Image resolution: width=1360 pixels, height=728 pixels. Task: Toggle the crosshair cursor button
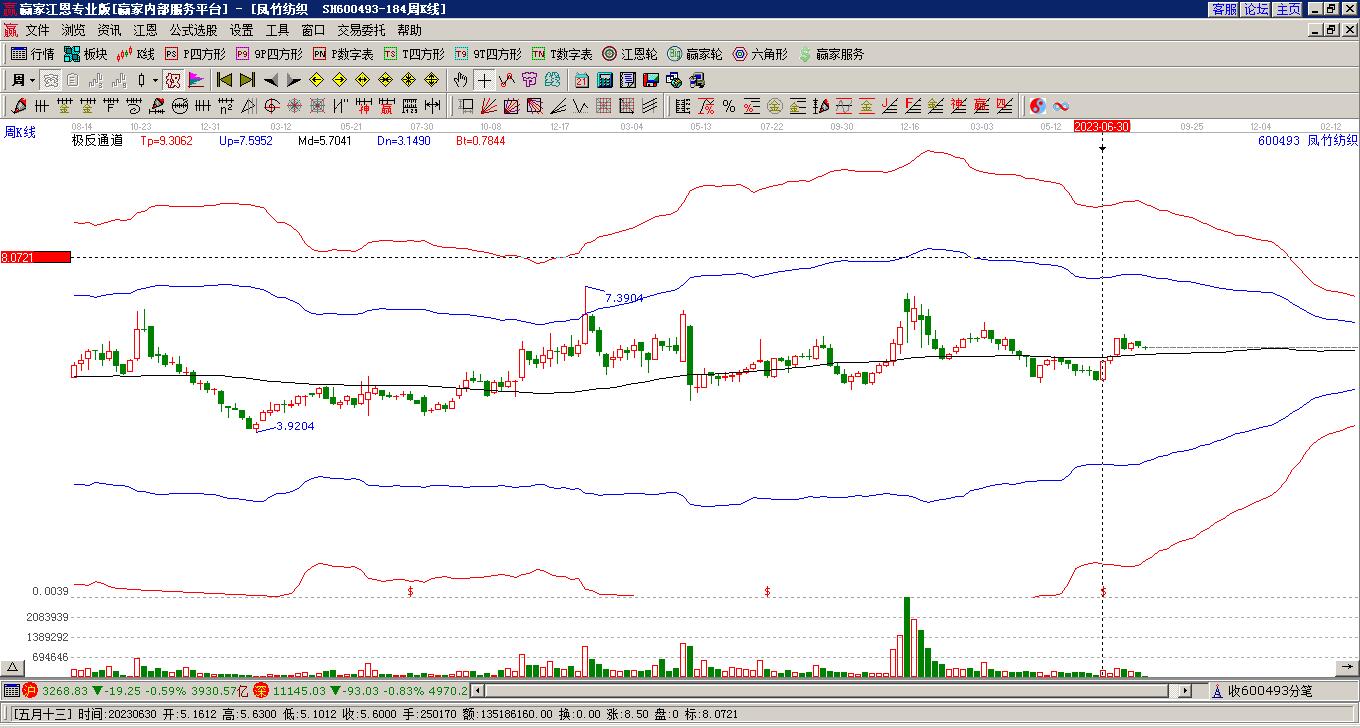484,80
